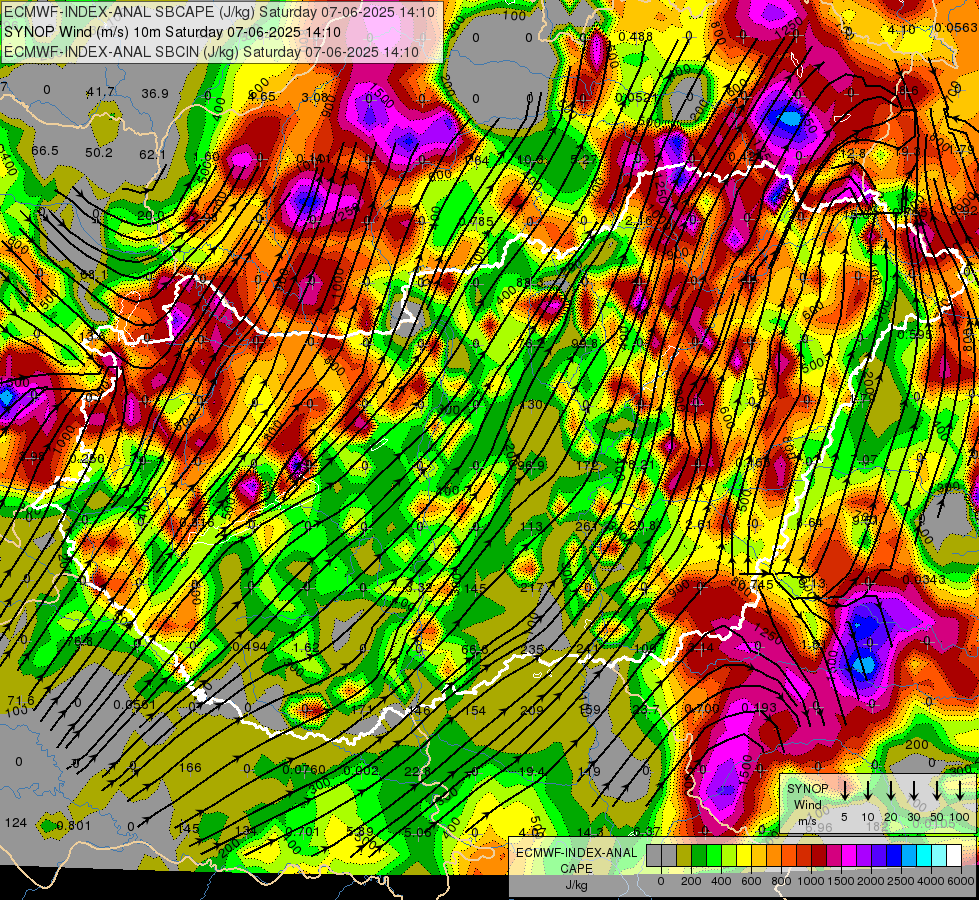Click the '71.6' value on the map

click(x=21, y=700)
